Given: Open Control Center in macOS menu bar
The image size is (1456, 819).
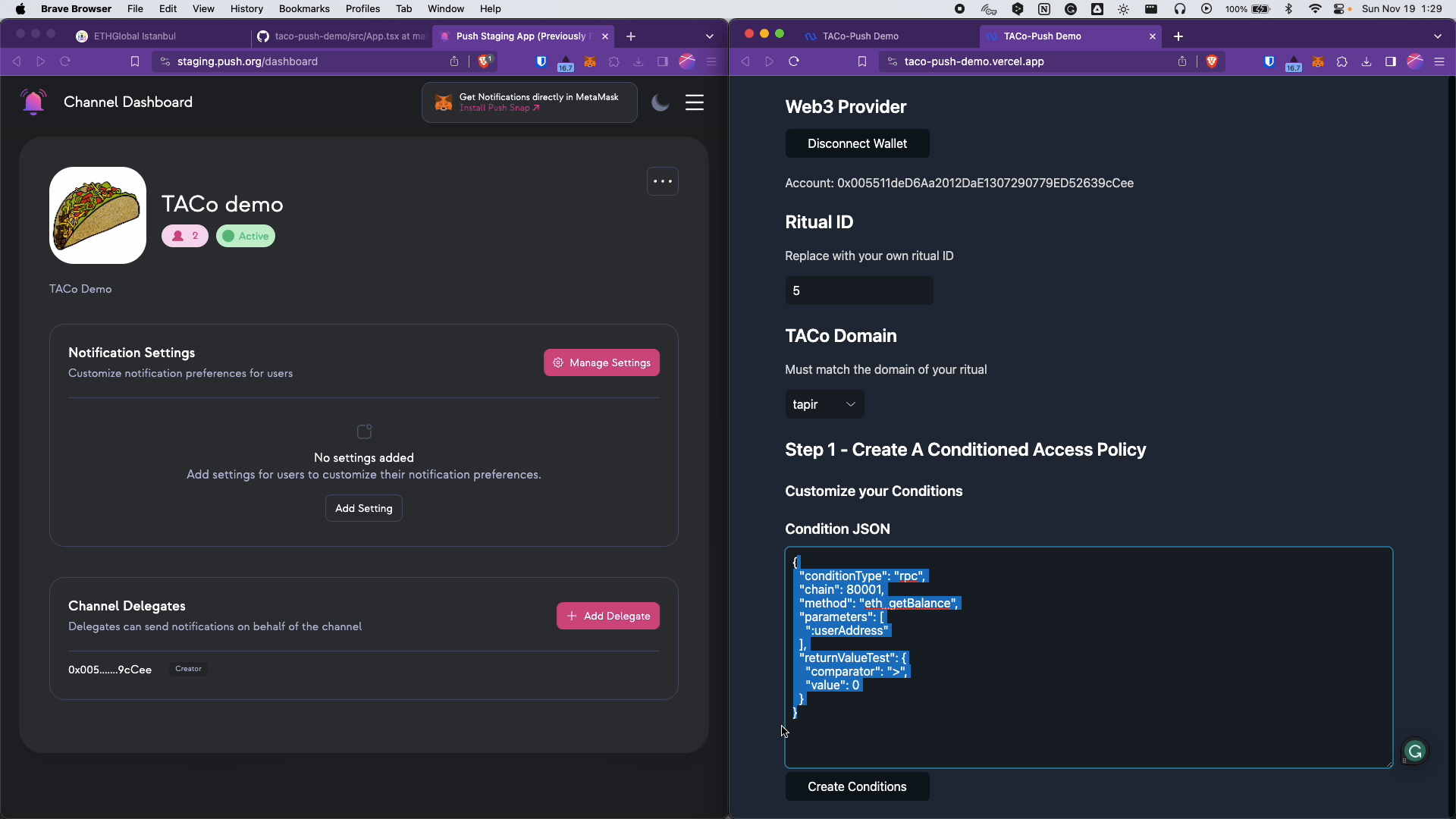Looking at the screenshot, I should [1341, 8].
